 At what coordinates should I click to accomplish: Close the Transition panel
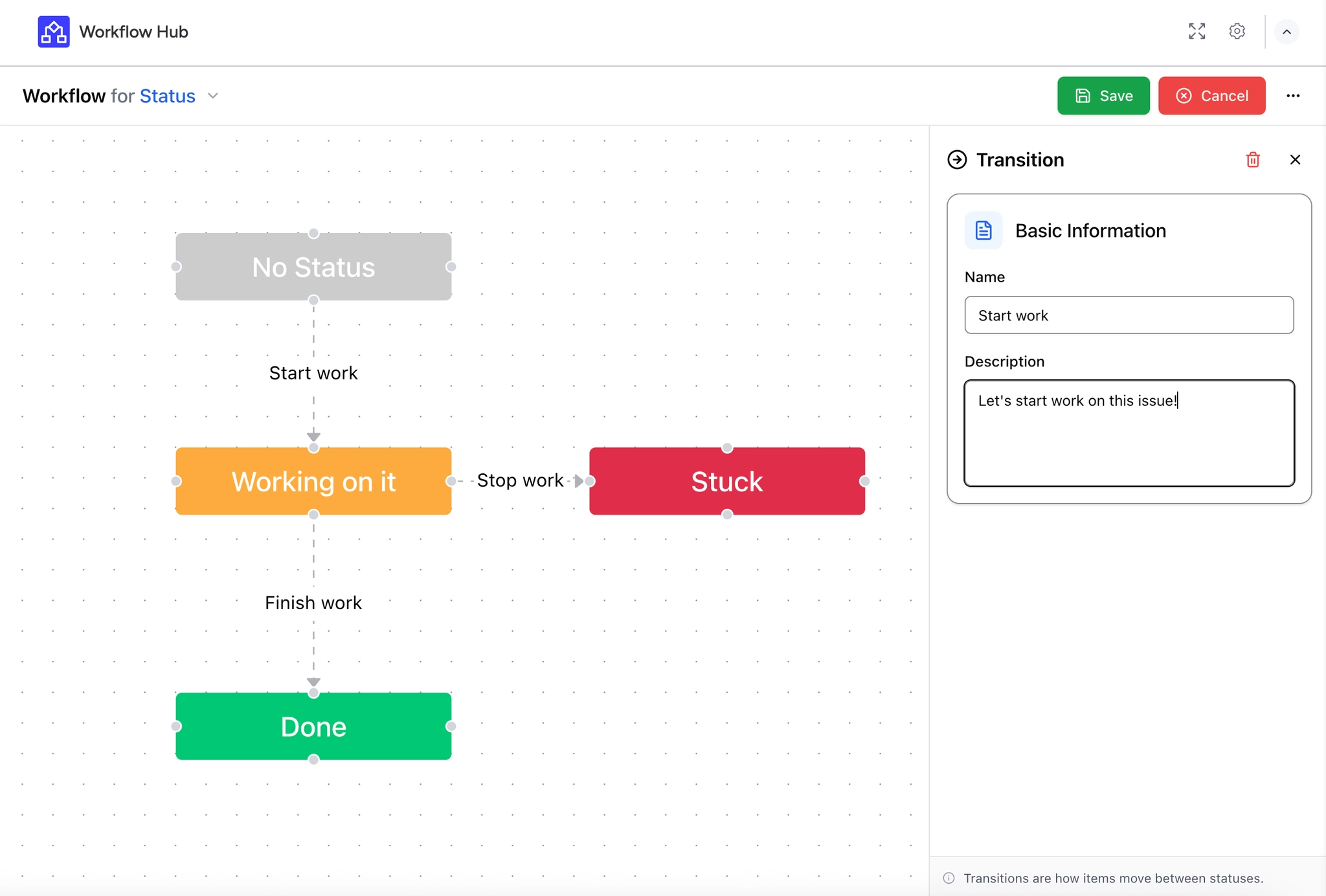(x=1295, y=159)
